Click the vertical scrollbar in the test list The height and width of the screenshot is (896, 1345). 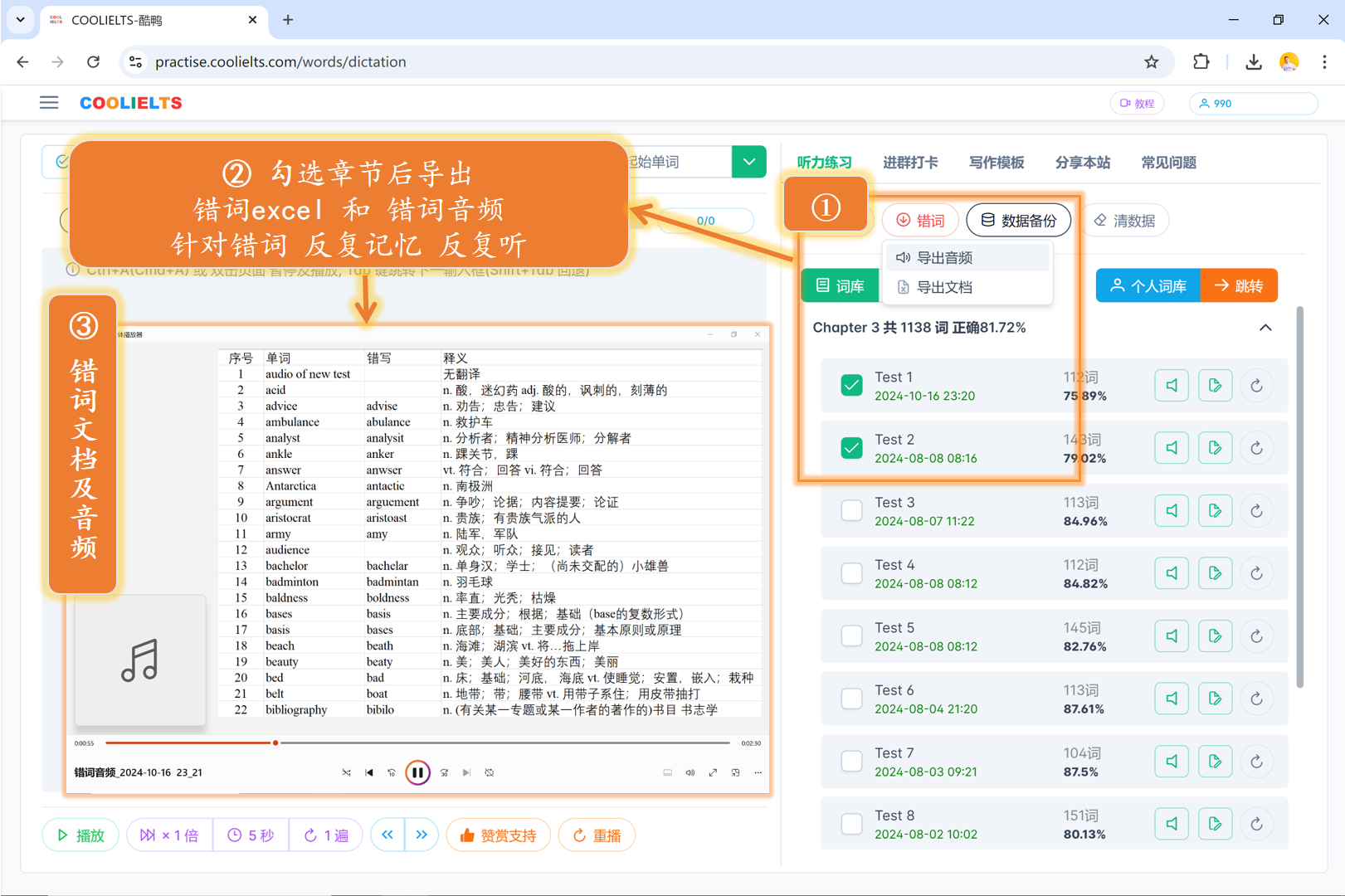[x=1299, y=498]
